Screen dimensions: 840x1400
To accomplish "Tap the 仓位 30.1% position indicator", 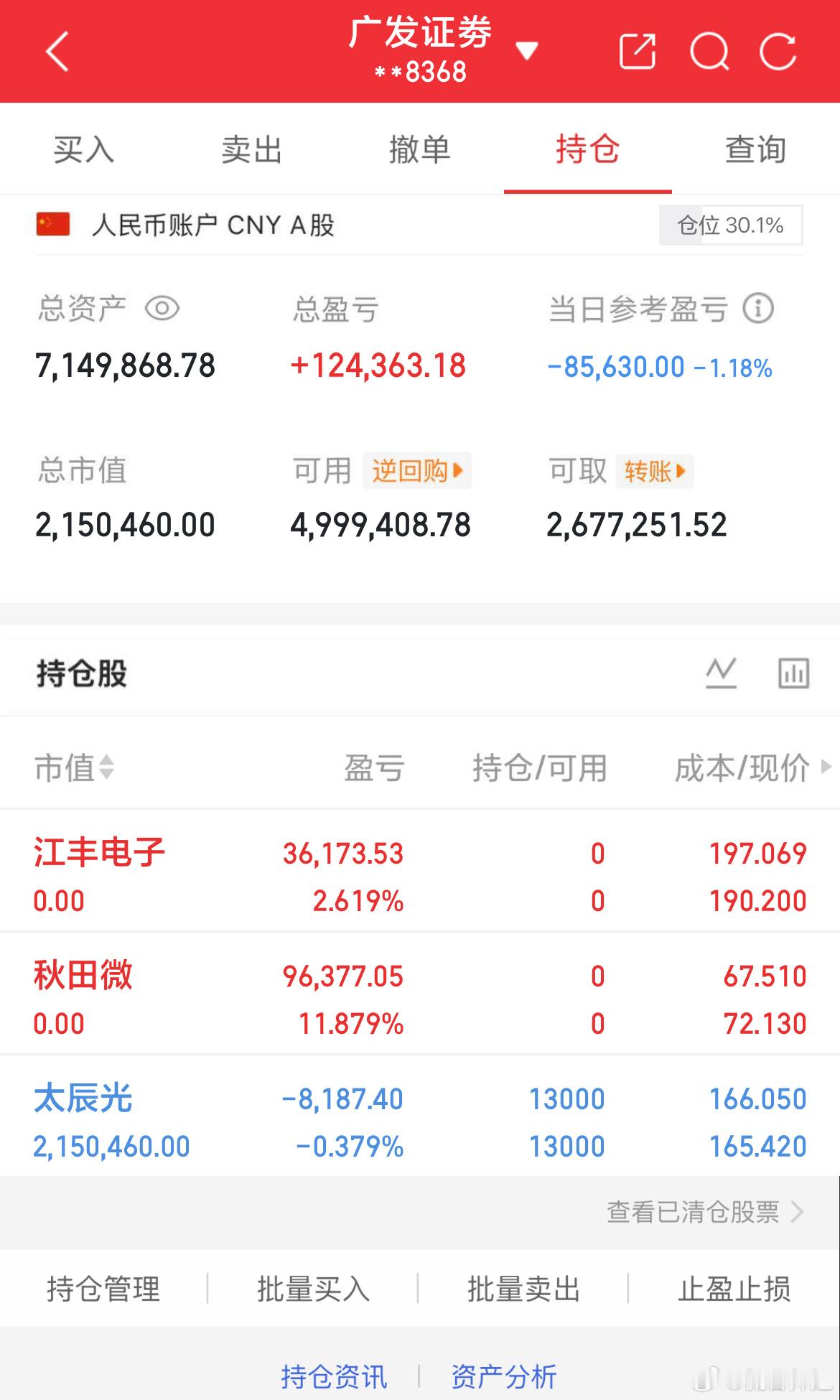I will (x=731, y=225).
